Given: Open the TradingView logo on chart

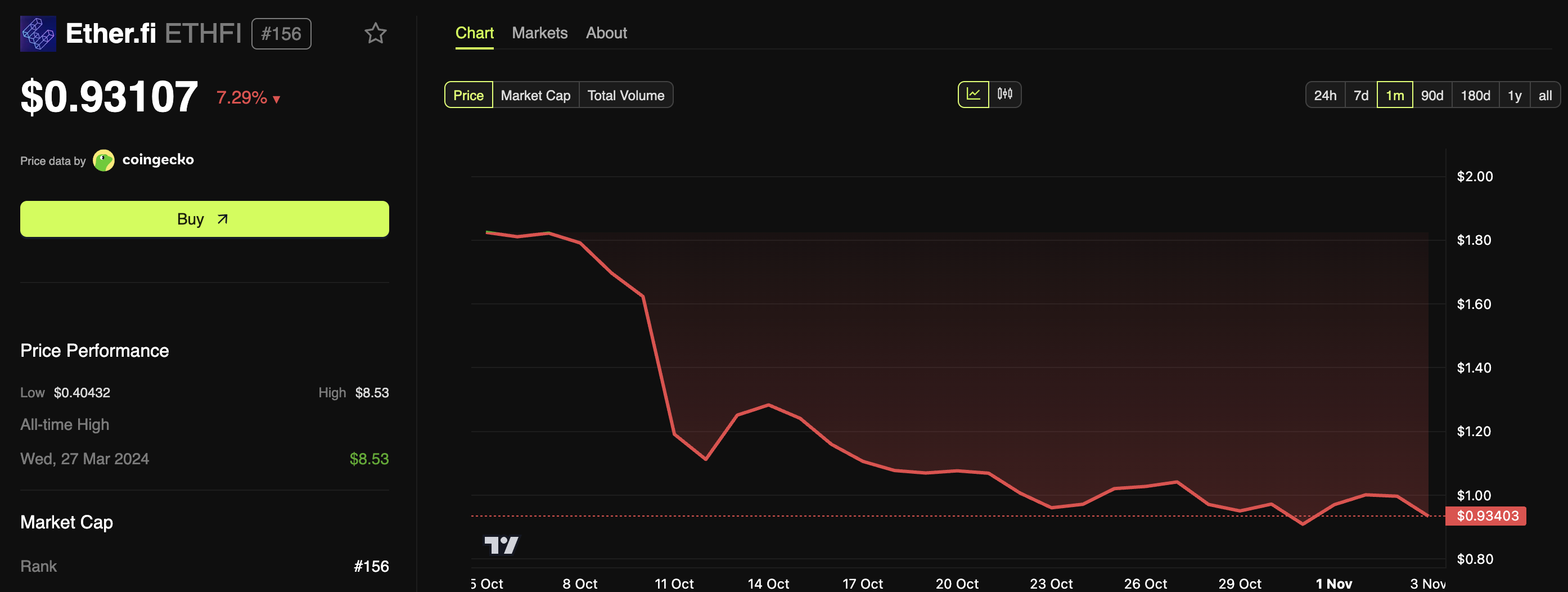Looking at the screenshot, I should tap(501, 545).
